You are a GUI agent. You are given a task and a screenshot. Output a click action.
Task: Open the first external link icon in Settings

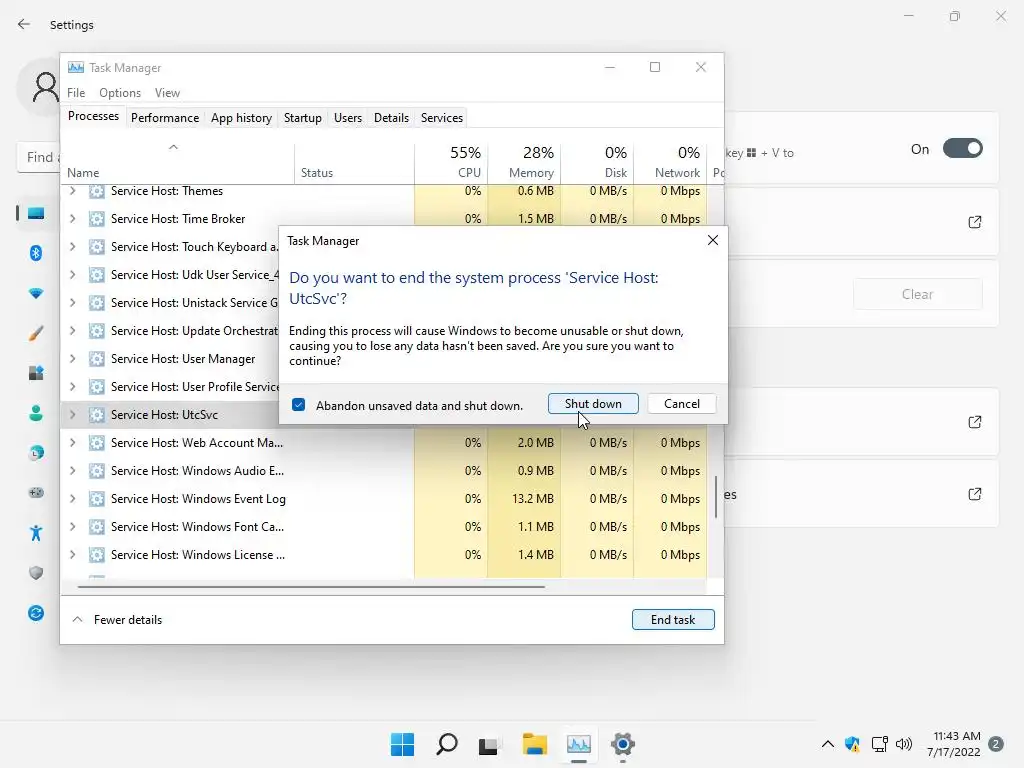[x=974, y=222]
